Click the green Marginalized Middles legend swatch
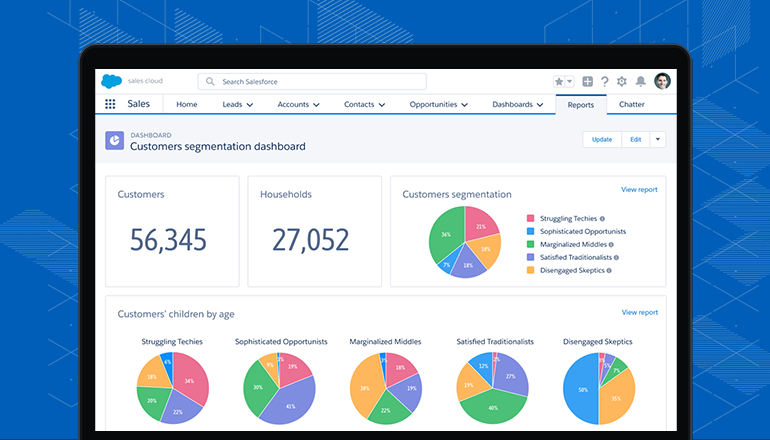 click(530, 244)
